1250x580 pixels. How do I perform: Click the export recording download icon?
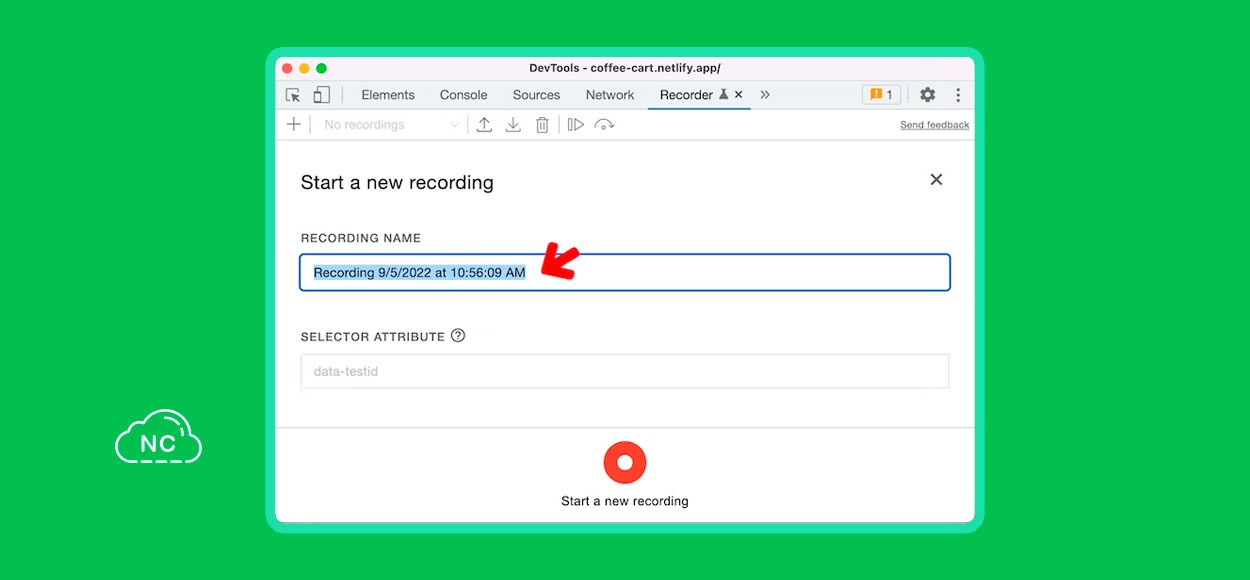tap(513, 124)
